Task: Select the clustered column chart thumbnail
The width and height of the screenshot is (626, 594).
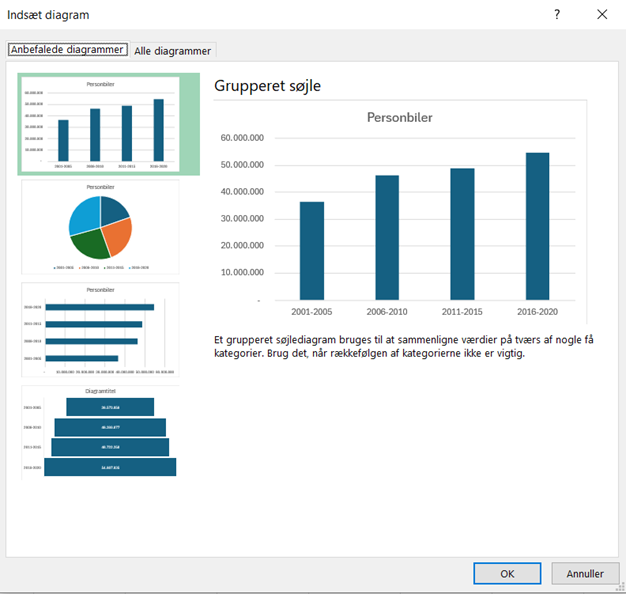Action: click(x=100, y=124)
